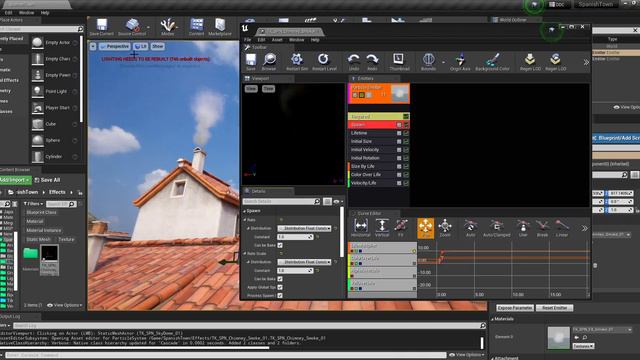This screenshot has height=360, width=640.
Task: Collapse the Spawn section in Details
Action: [x=245, y=211]
